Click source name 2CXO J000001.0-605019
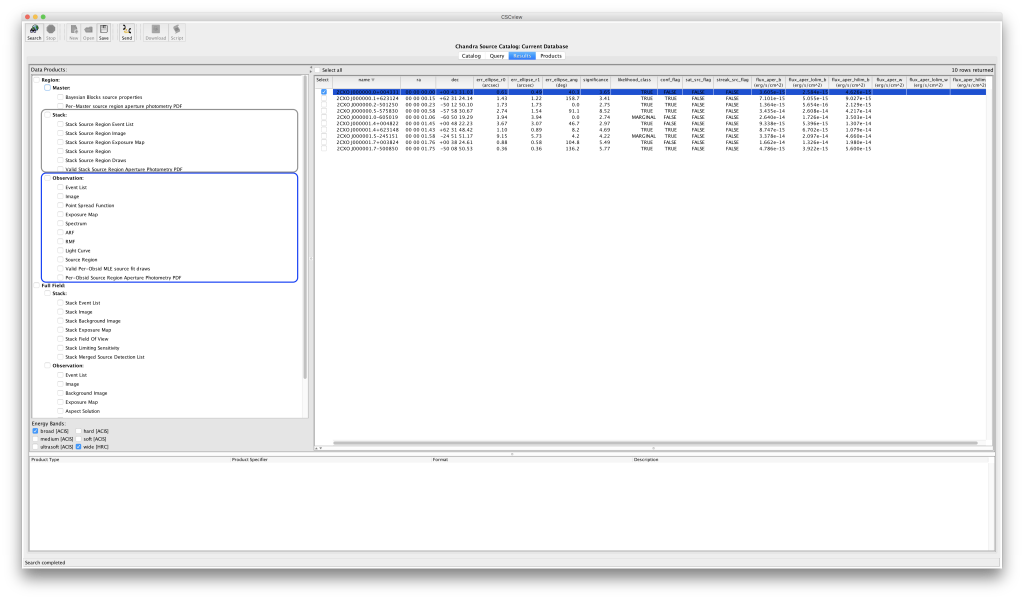The image size is (1024, 600). [x=367, y=118]
